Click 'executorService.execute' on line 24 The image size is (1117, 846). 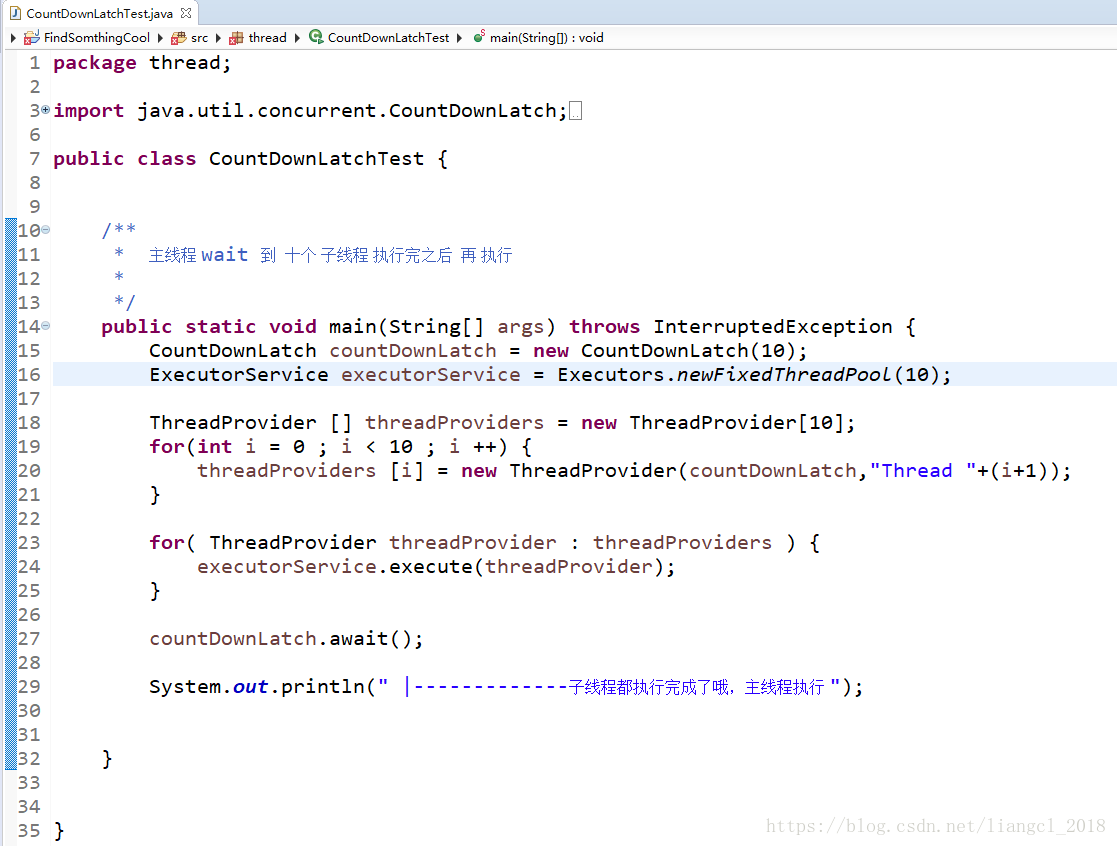[335, 567]
